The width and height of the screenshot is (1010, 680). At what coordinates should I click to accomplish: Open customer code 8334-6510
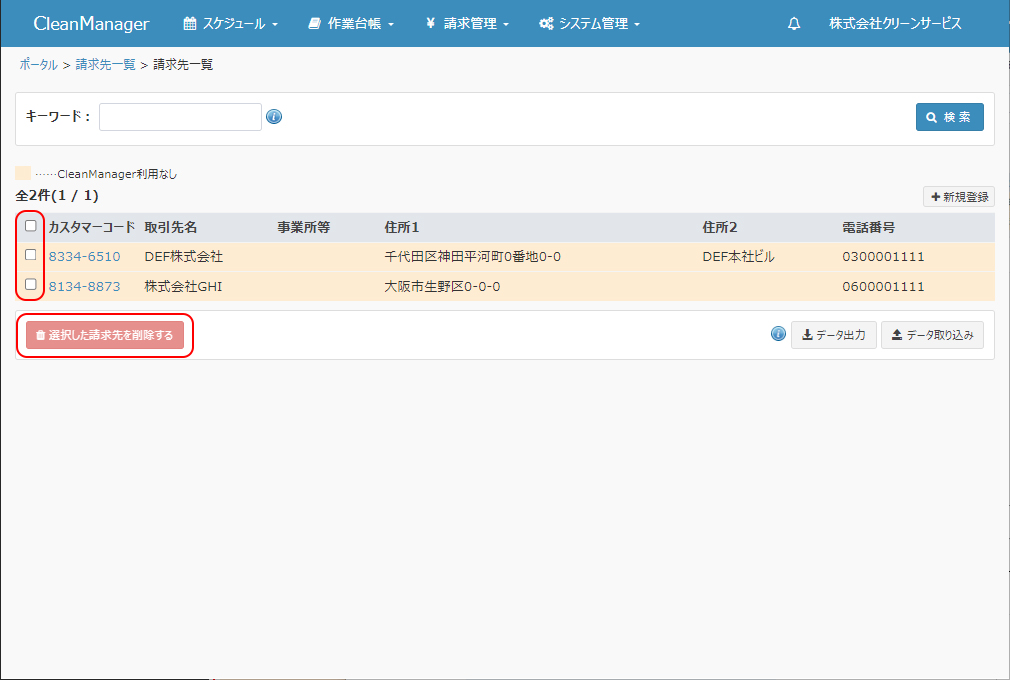(x=84, y=256)
